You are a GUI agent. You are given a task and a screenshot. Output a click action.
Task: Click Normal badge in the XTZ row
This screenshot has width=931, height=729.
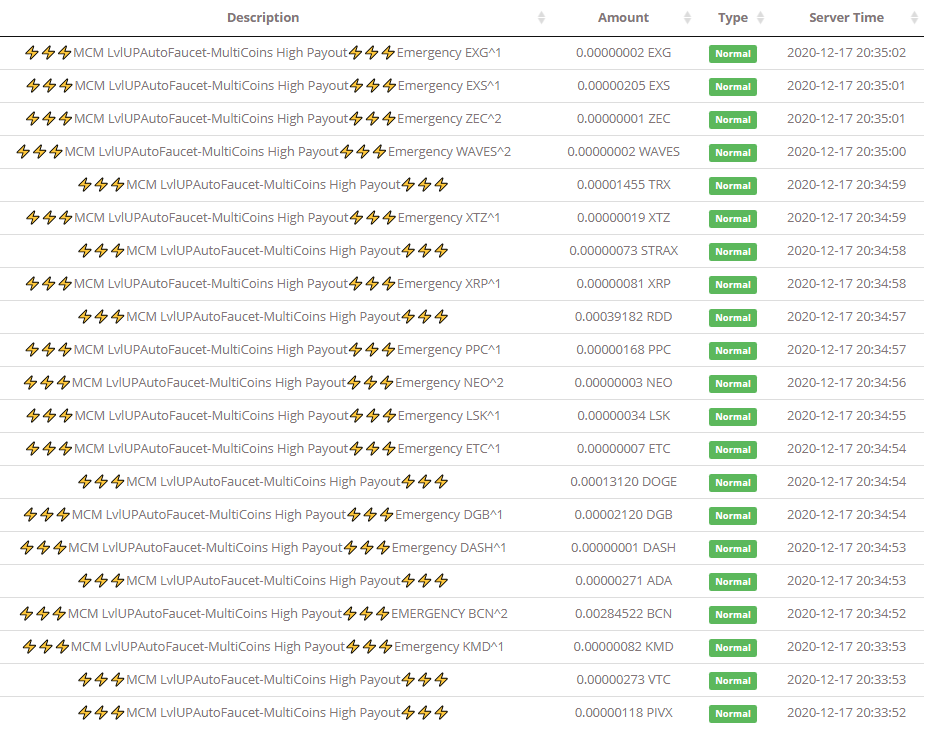(733, 218)
